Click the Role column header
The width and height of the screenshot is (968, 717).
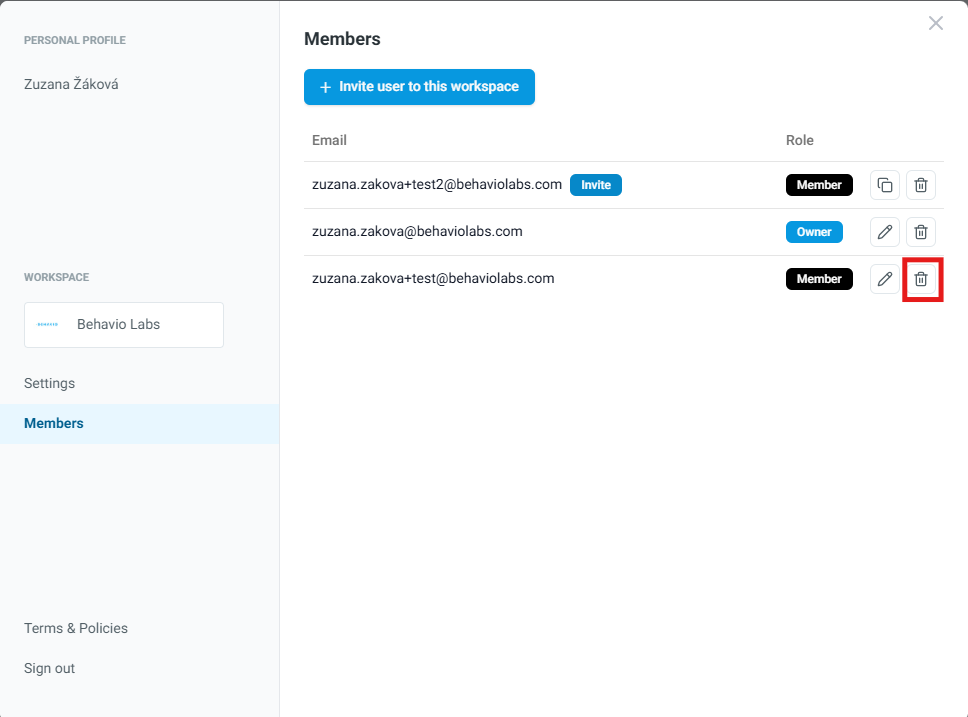800,141
